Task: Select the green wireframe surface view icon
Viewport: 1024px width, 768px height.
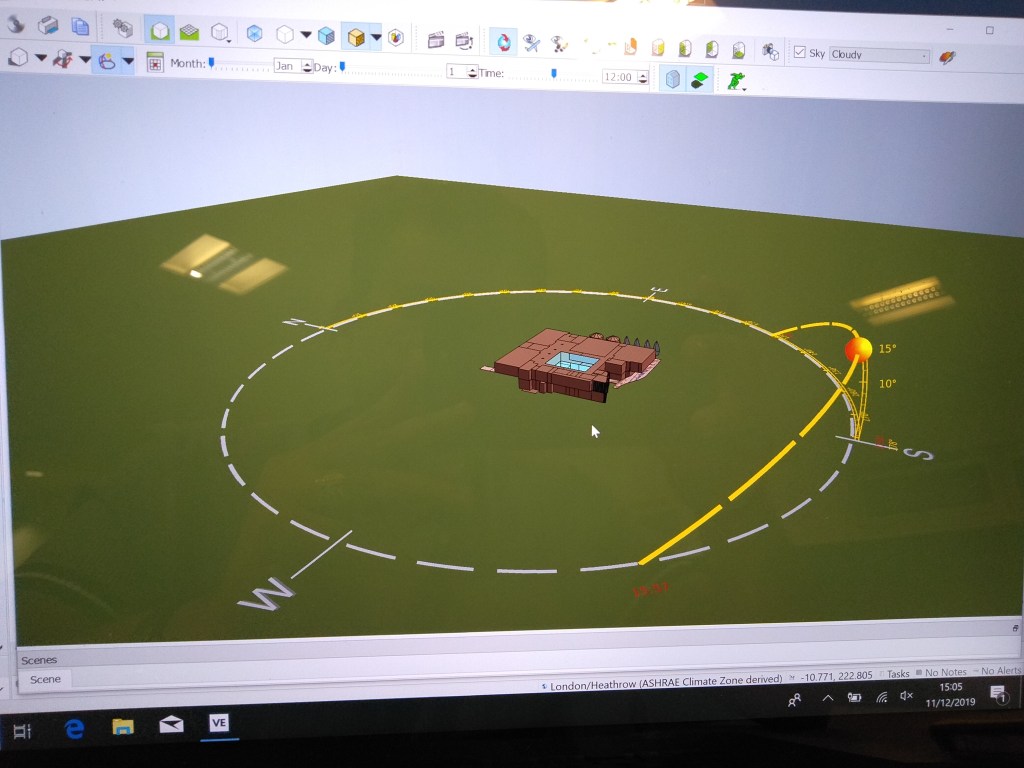Action: tap(189, 32)
